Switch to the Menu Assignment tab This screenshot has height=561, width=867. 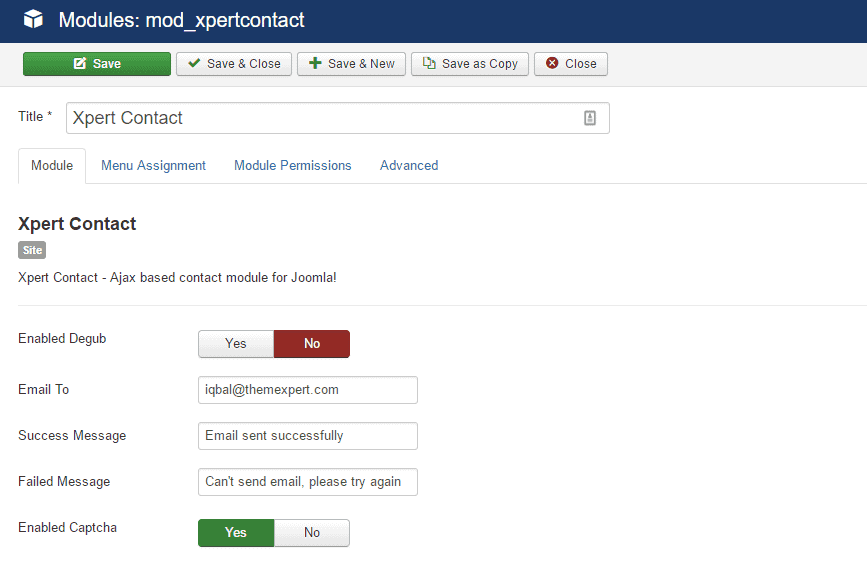pyautogui.click(x=153, y=166)
